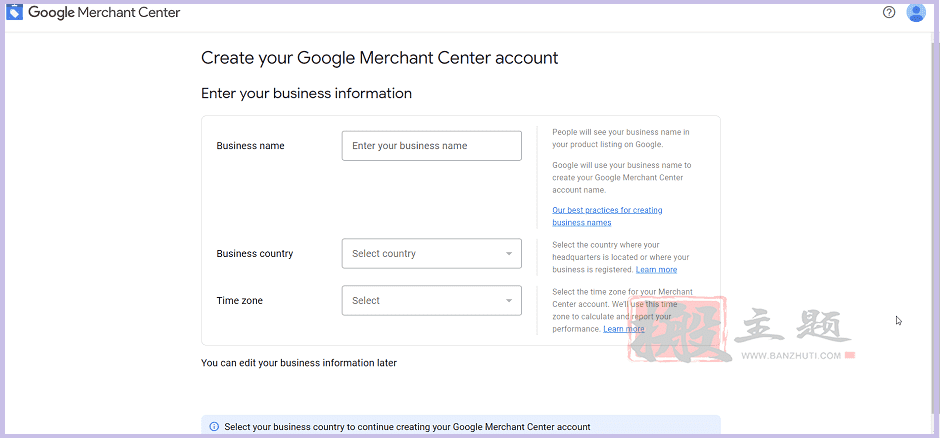Open the help question mark icon
This screenshot has height=438, width=940.
coord(889,12)
